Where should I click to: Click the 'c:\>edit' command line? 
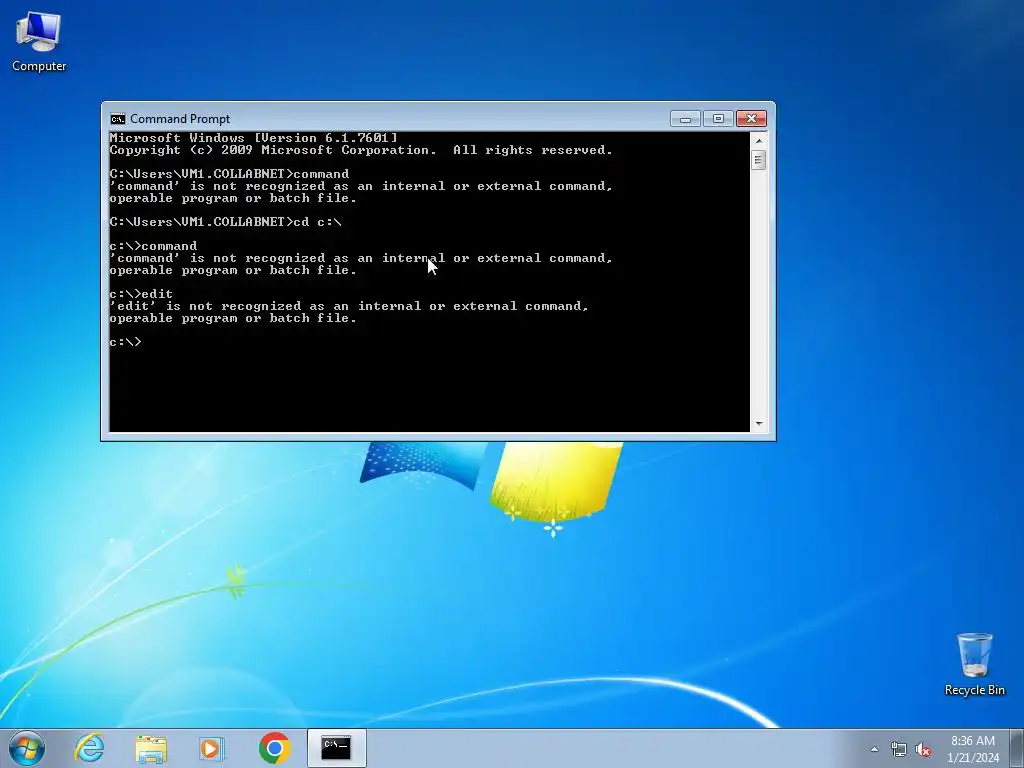pyautogui.click(x=141, y=294)
